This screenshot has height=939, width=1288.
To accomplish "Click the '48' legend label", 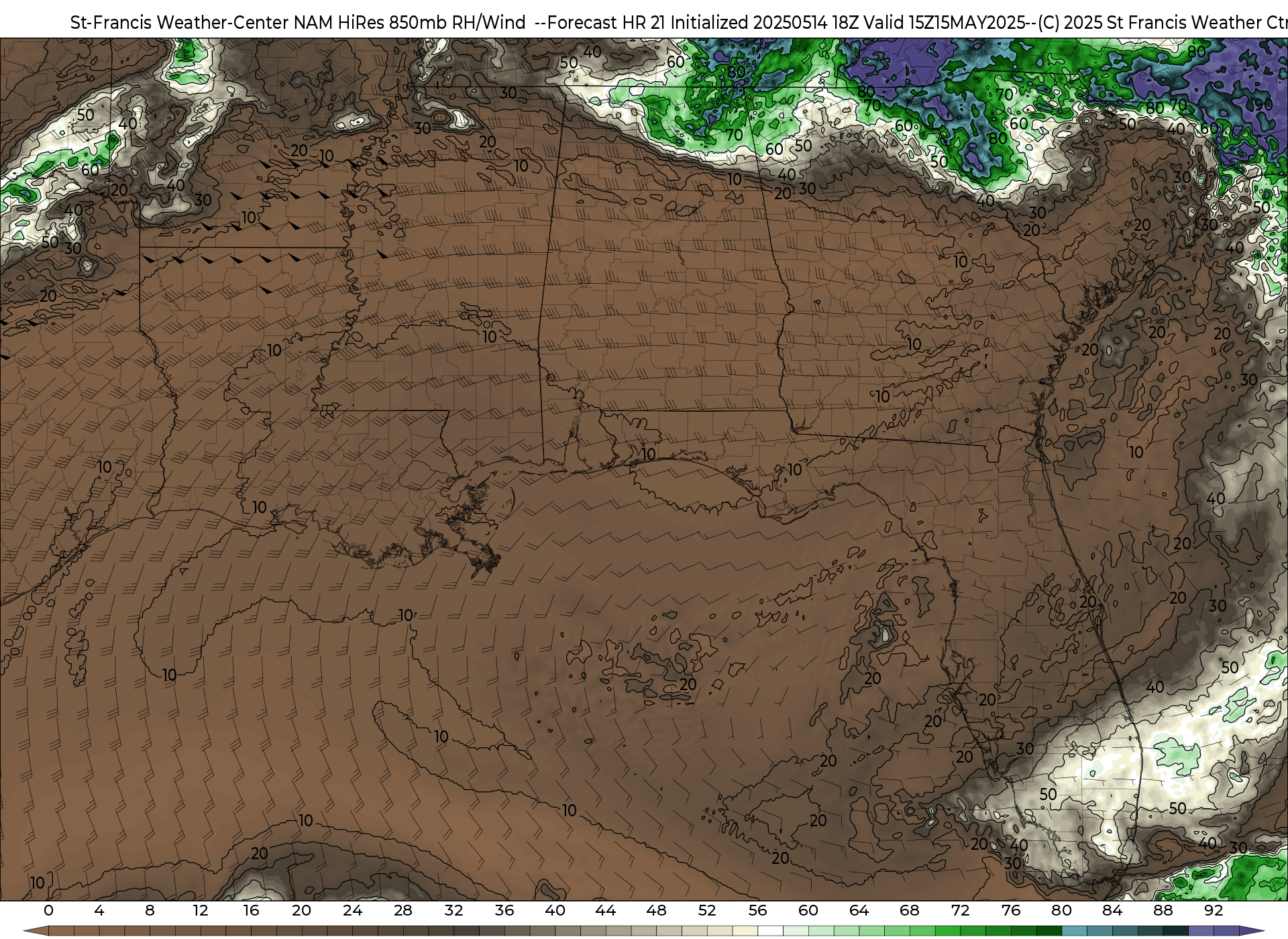I will point(656,910).
